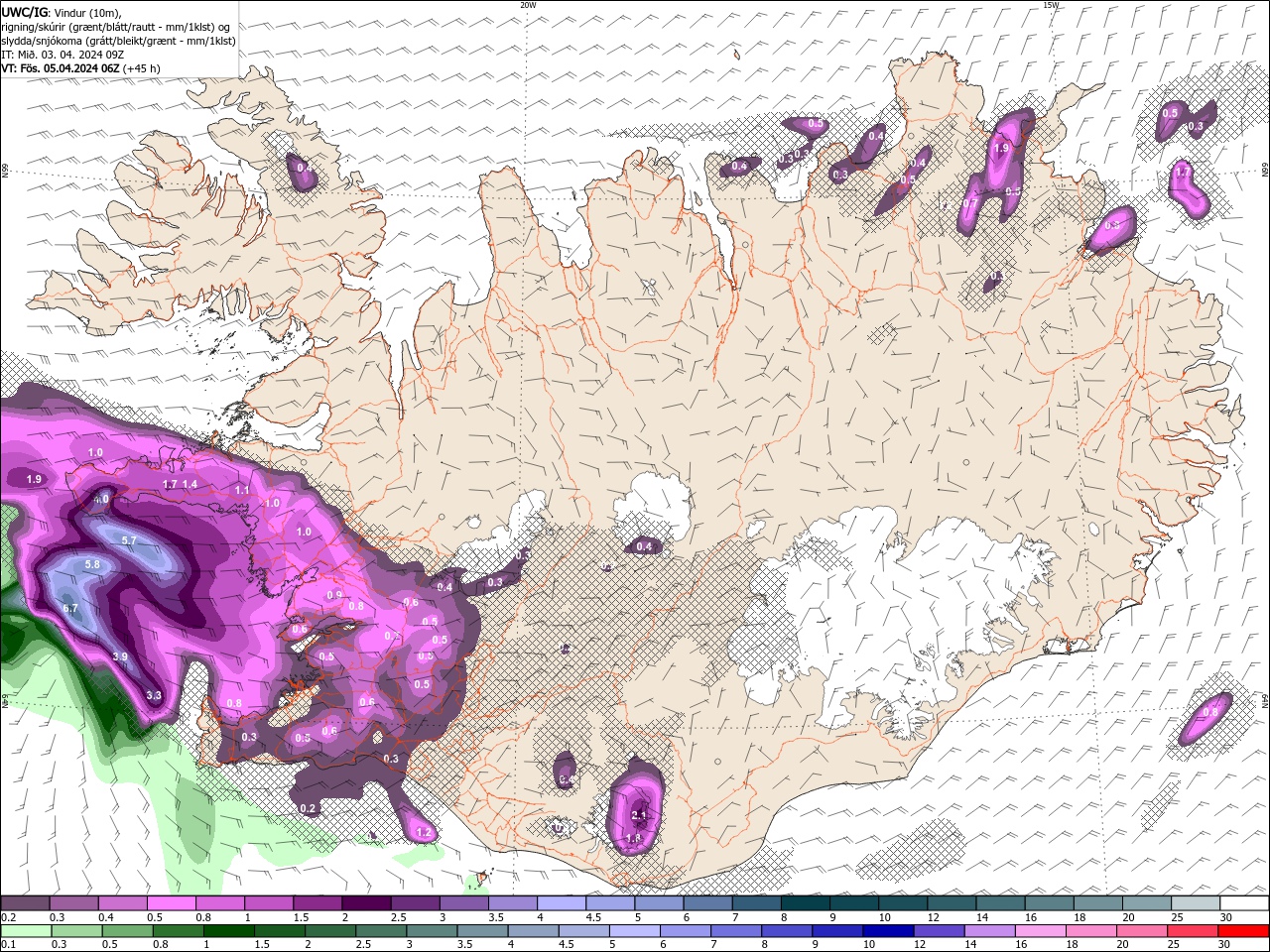Viewport: 1270px width, 952px height.
Task: Pick the pale lavender swatch above 4 in upper scale
Action: (x=562, y=902)
